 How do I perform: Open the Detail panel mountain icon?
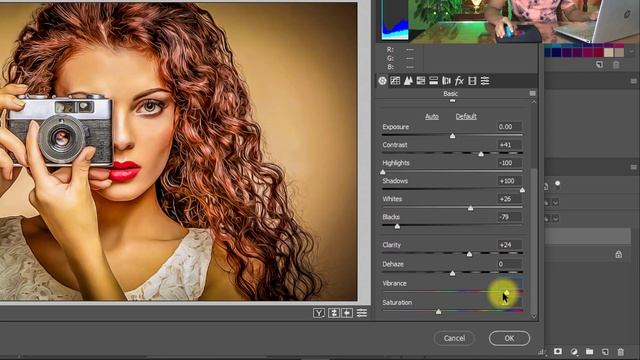408,81
